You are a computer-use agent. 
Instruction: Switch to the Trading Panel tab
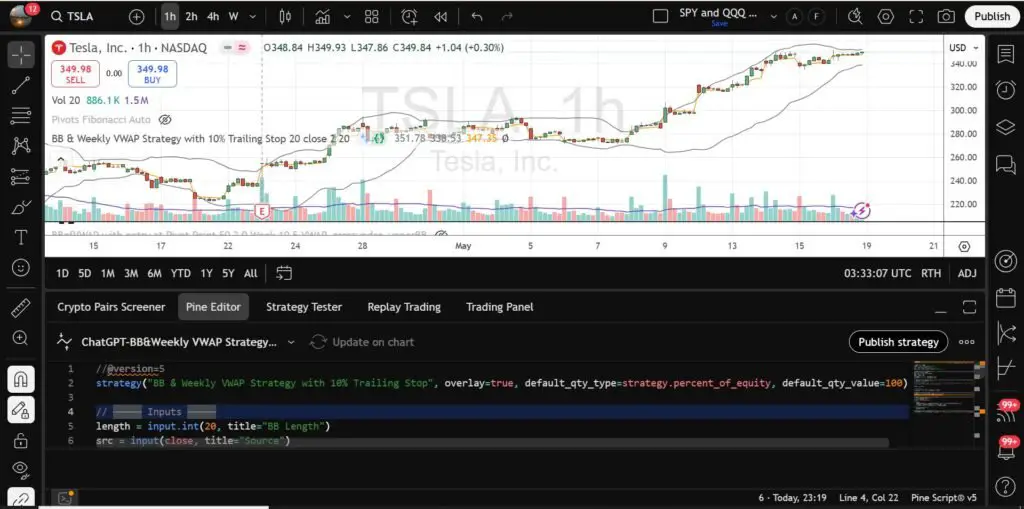point(500,307)
